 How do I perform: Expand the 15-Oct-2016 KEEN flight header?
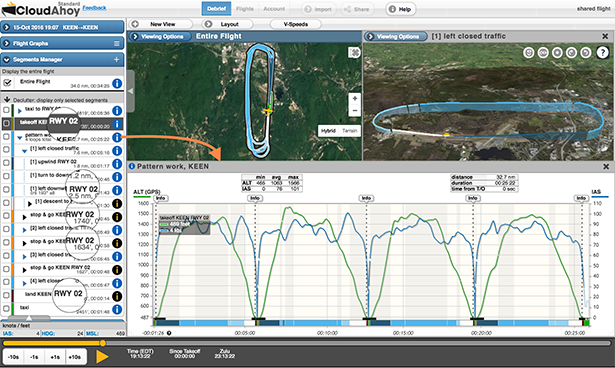(6, 27)
